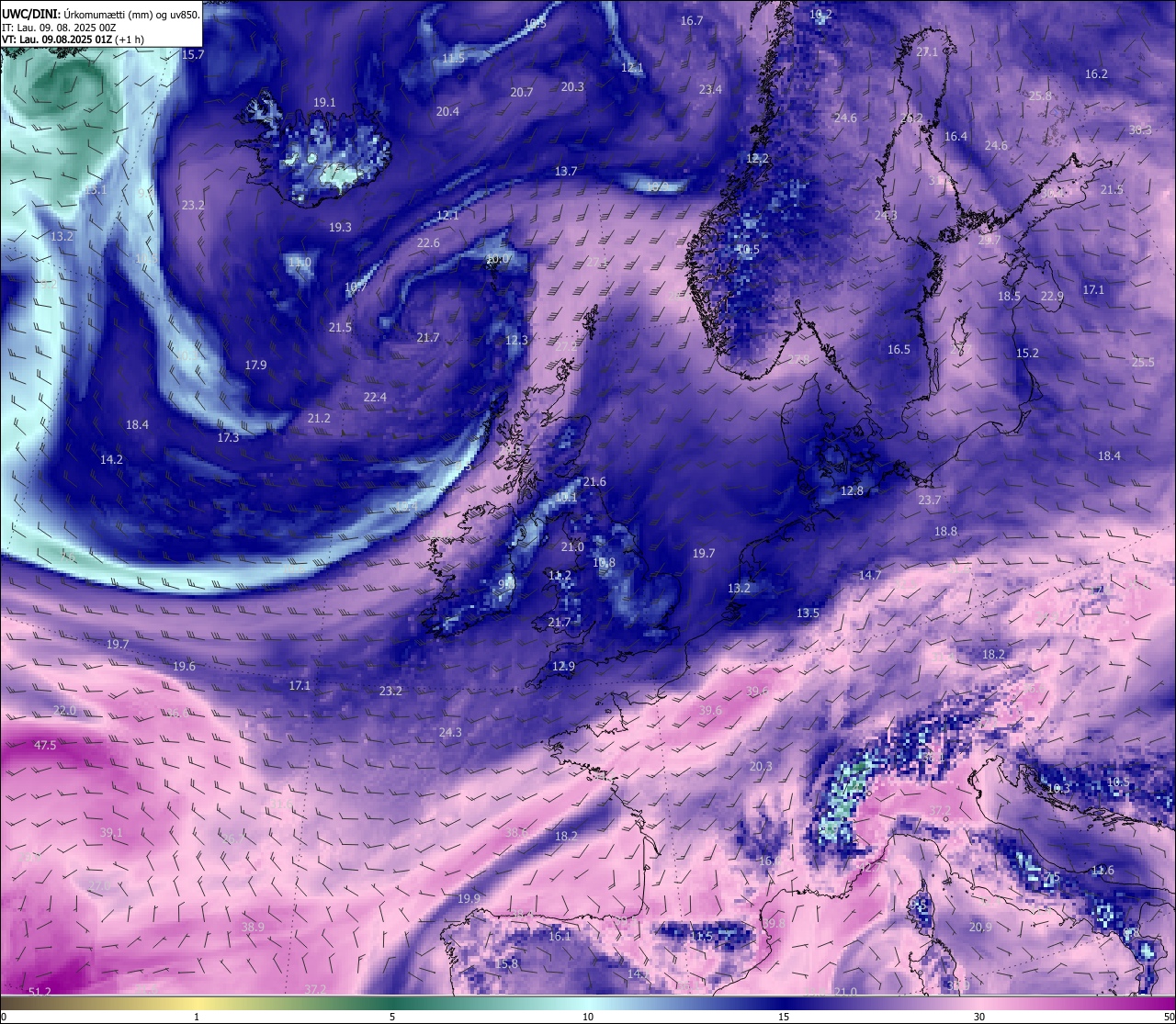Click the 12.2 value over Norway
This screenshot has height=1024, width=1176.
point(757,158)
